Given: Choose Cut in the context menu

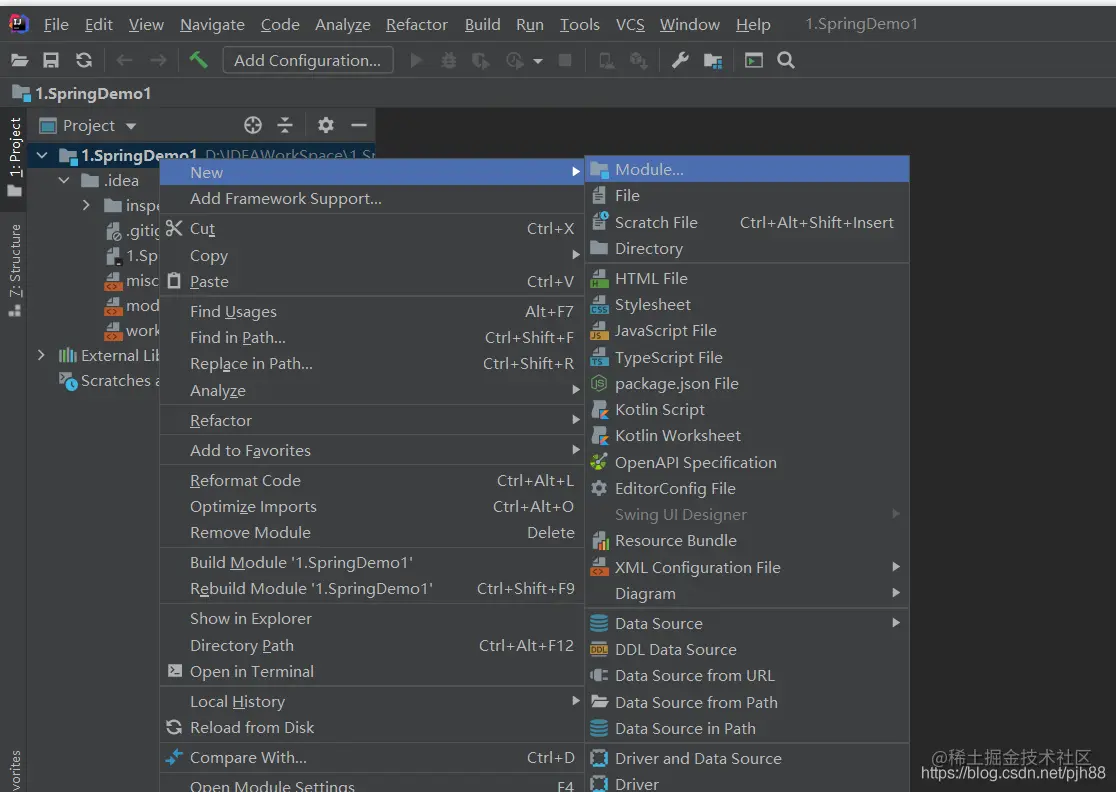Looking at the screenshot, I should 372,228.
